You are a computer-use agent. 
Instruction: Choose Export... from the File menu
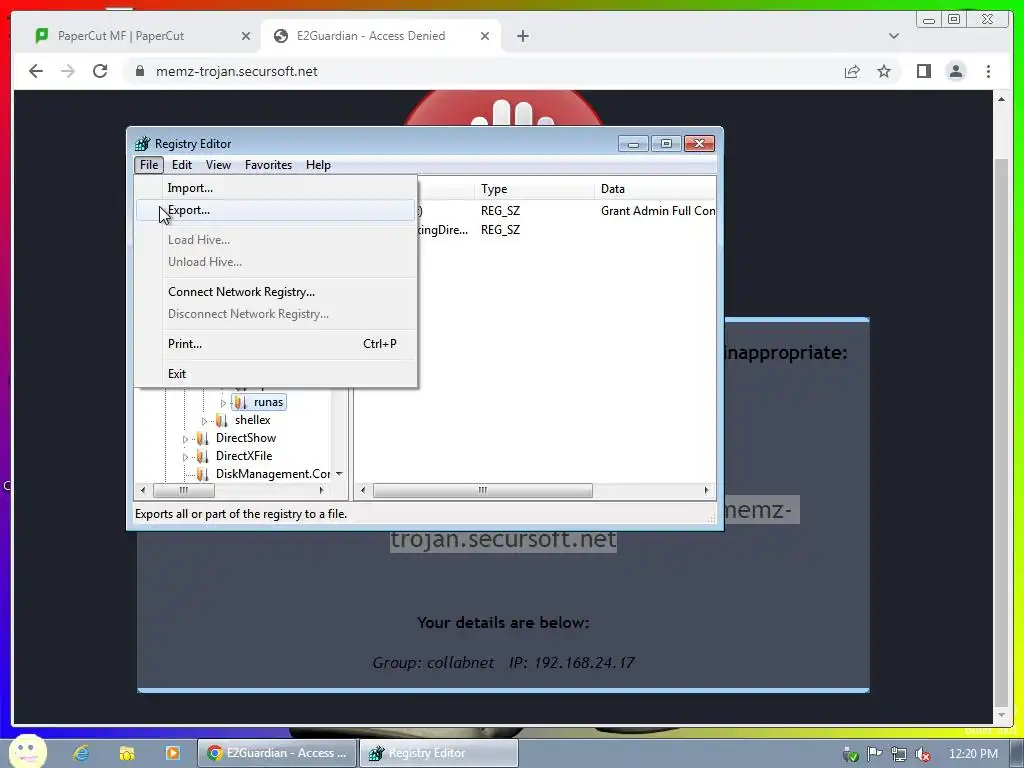[275, 210]
